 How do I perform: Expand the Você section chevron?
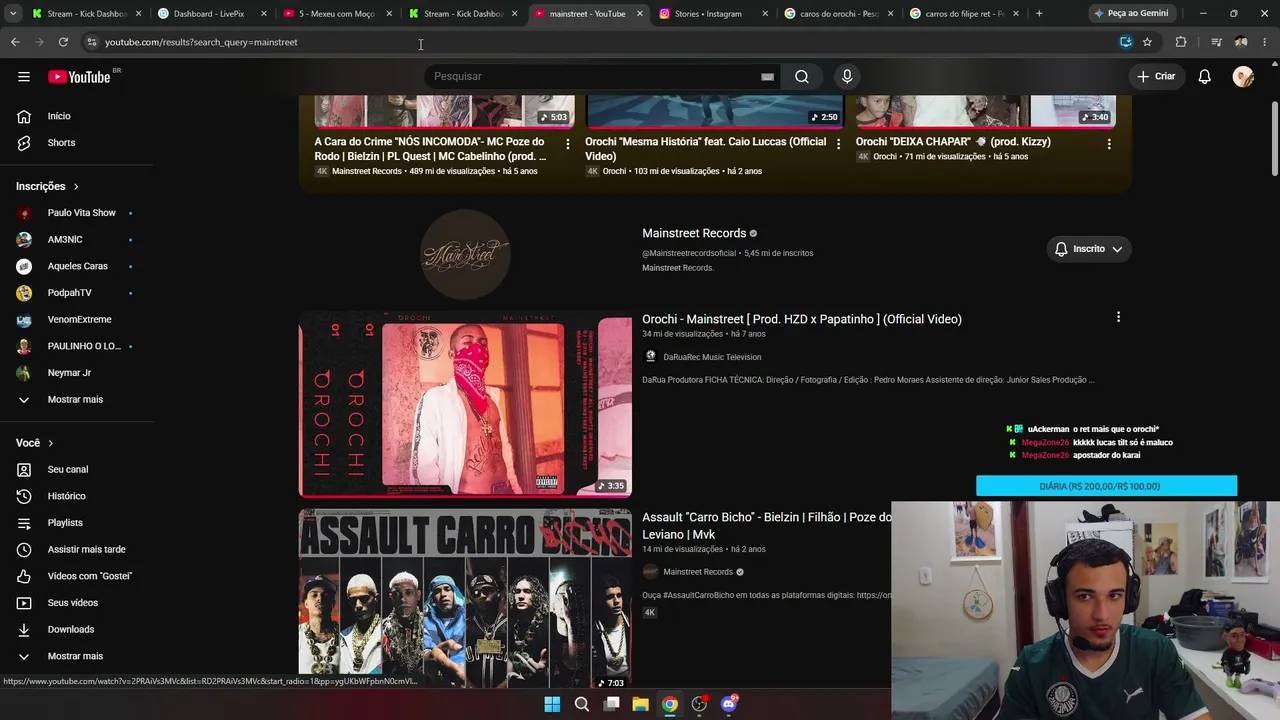(x=50, y=443)
